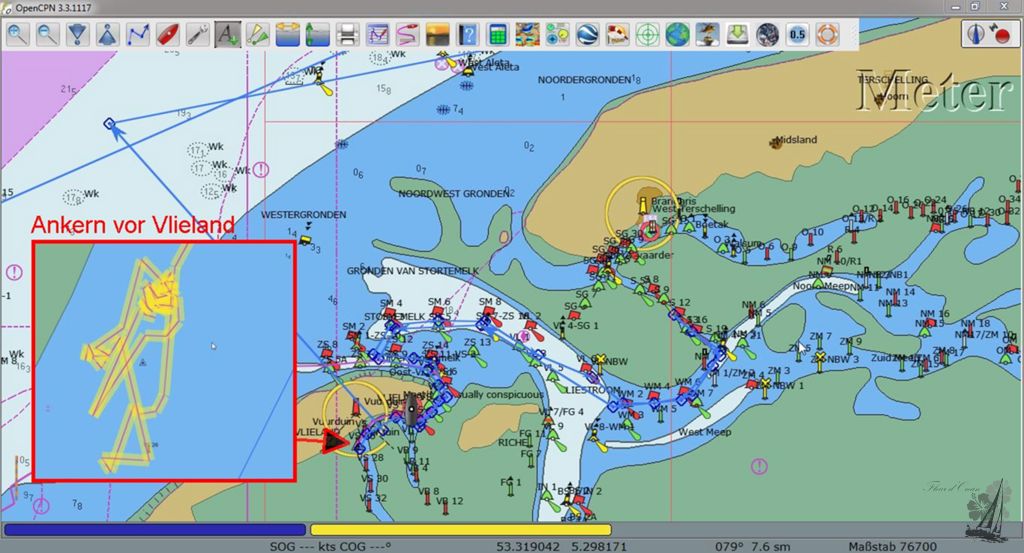Click the Ankern vor Vlieland inset map

click(164, 360)
